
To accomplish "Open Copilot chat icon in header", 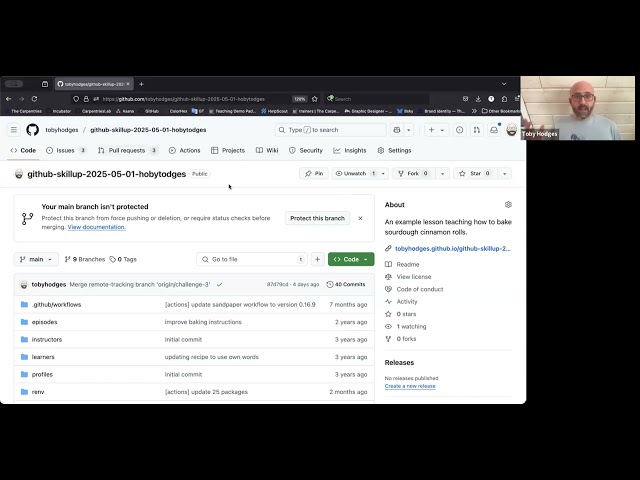I will pyautogui.click(x=397, y=130).
